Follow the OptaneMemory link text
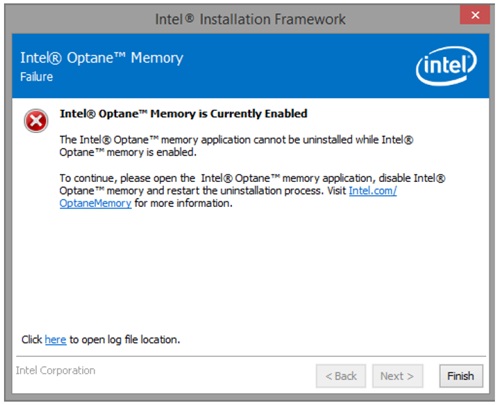The width and height of the screenshot is (499, 405). [95, 203]
